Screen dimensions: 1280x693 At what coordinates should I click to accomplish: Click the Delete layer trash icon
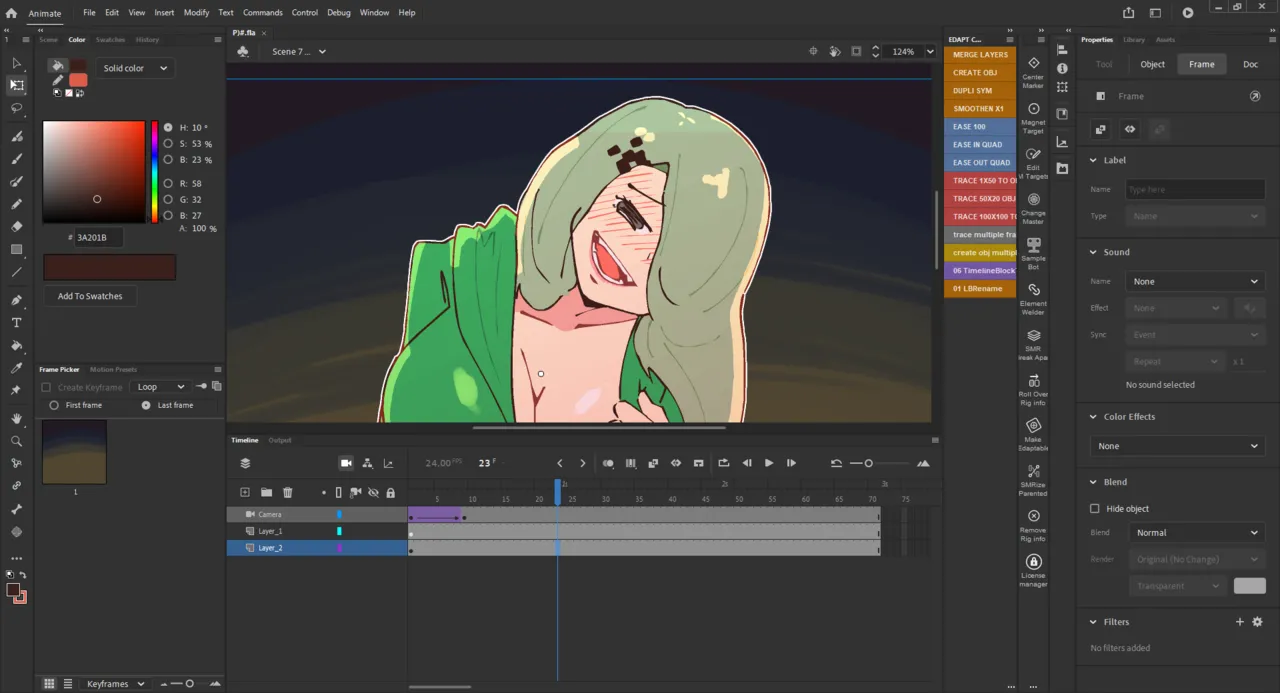[x=288, y=492]
